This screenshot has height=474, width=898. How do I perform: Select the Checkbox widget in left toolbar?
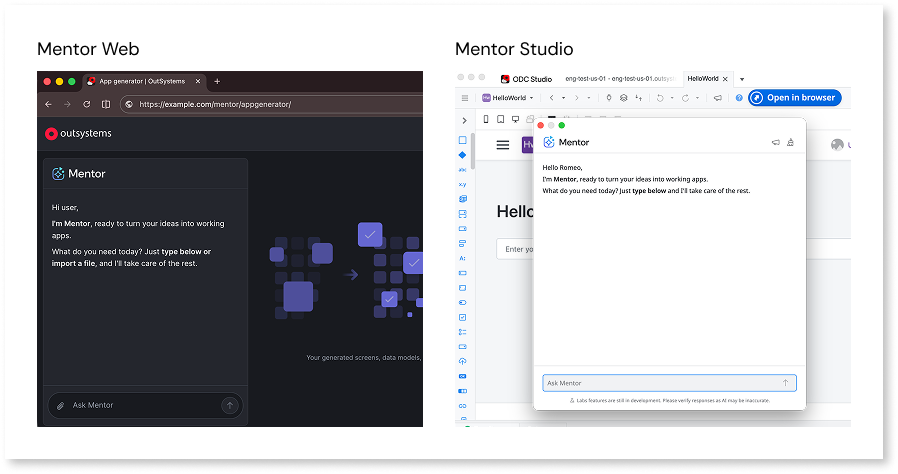pyautogui.click(x=463, y=317)
